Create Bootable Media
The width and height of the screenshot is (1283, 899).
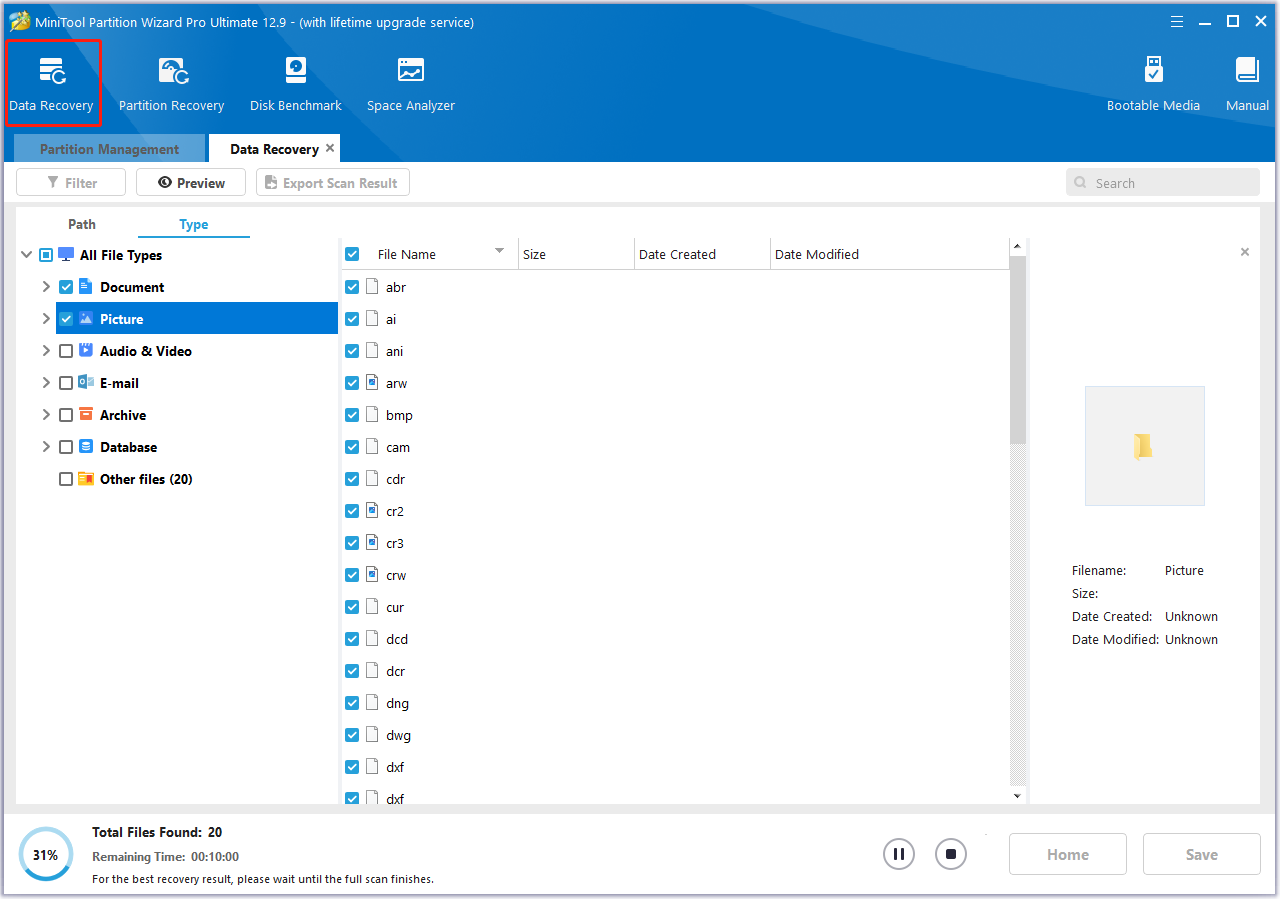[x=1153, y=84]
